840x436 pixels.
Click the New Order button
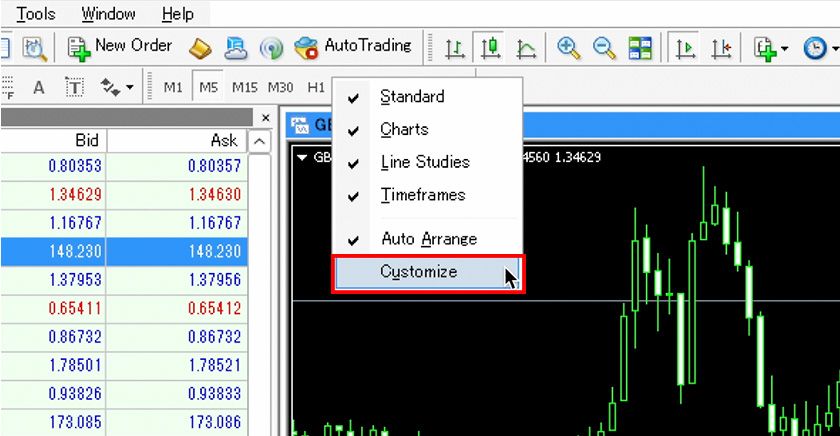click(x=120, y=47)
